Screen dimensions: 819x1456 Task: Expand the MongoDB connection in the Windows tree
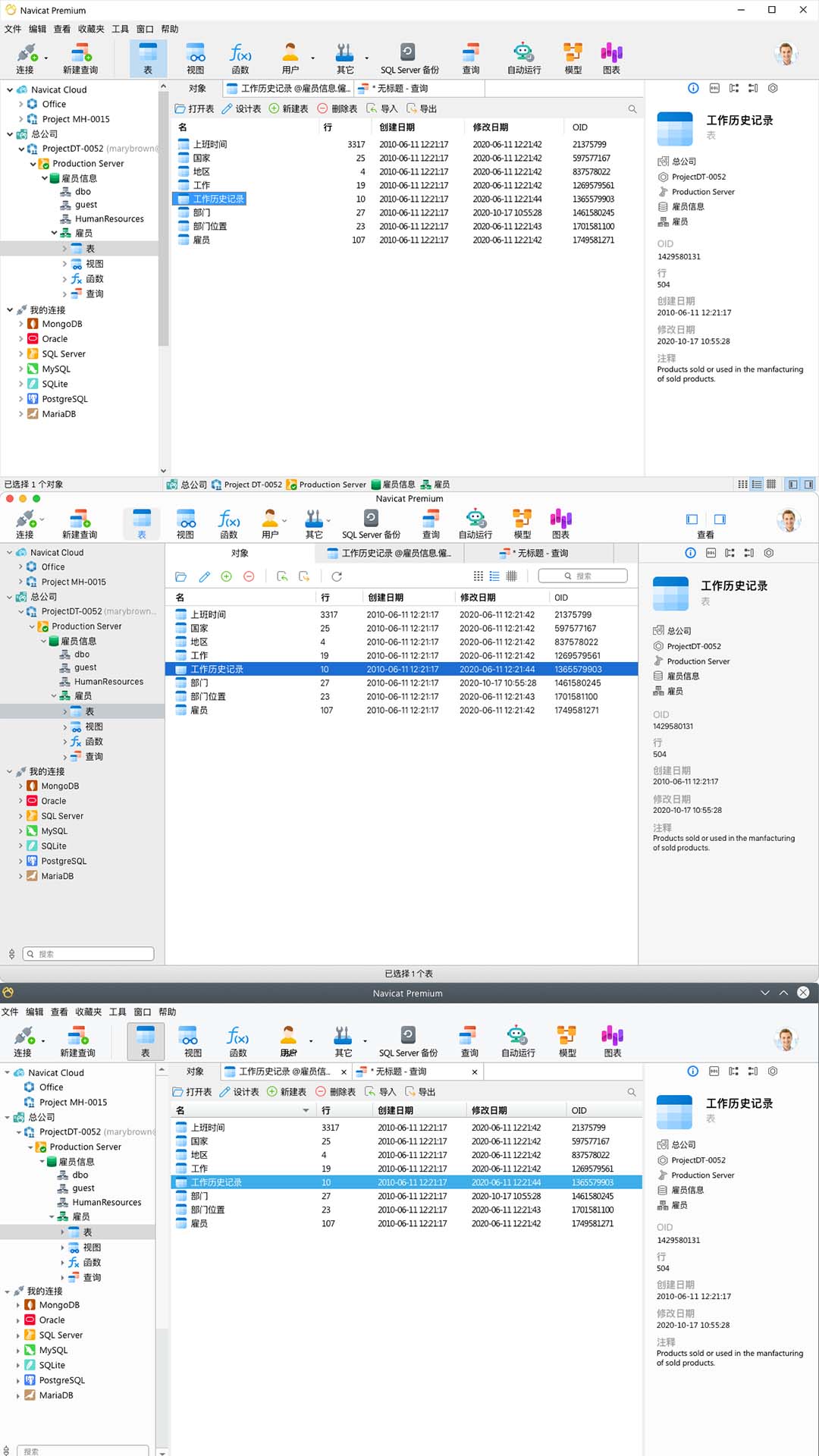coord(20,324)
